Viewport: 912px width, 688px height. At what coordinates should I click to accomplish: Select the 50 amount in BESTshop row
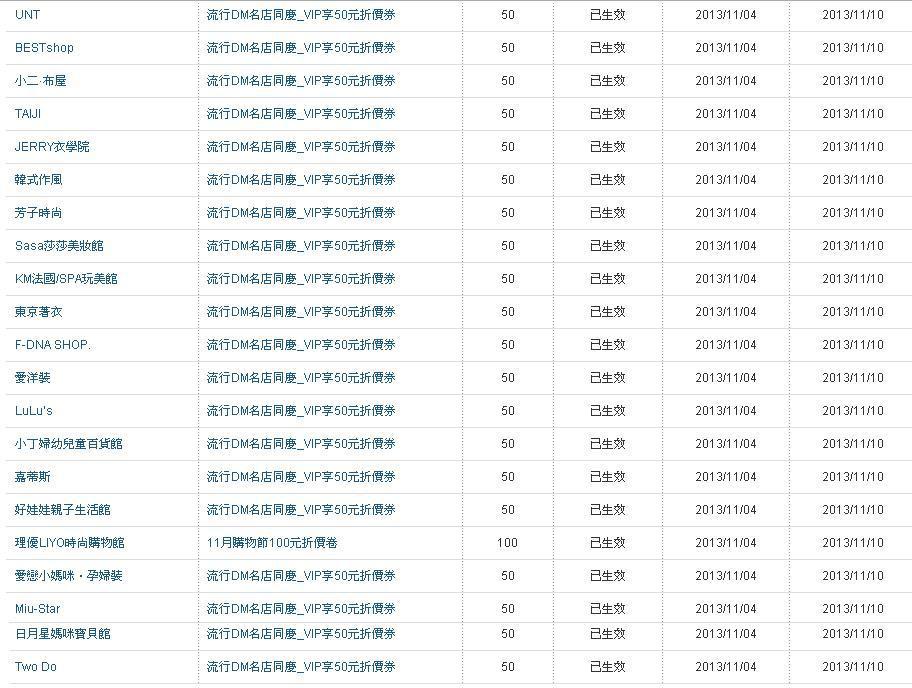(508, 48)
